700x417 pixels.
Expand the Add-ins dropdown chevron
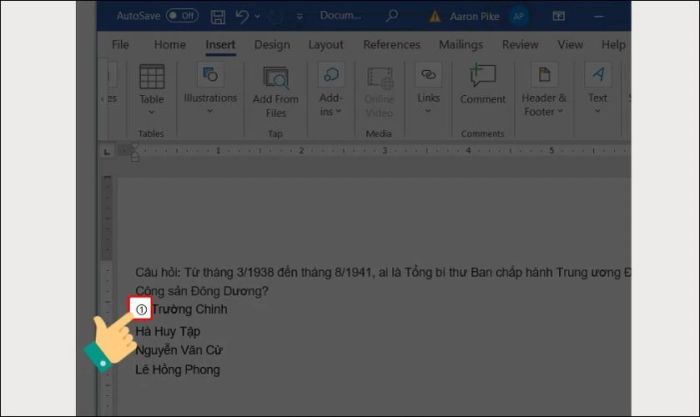pyautogui.click(x=338, y=111)
